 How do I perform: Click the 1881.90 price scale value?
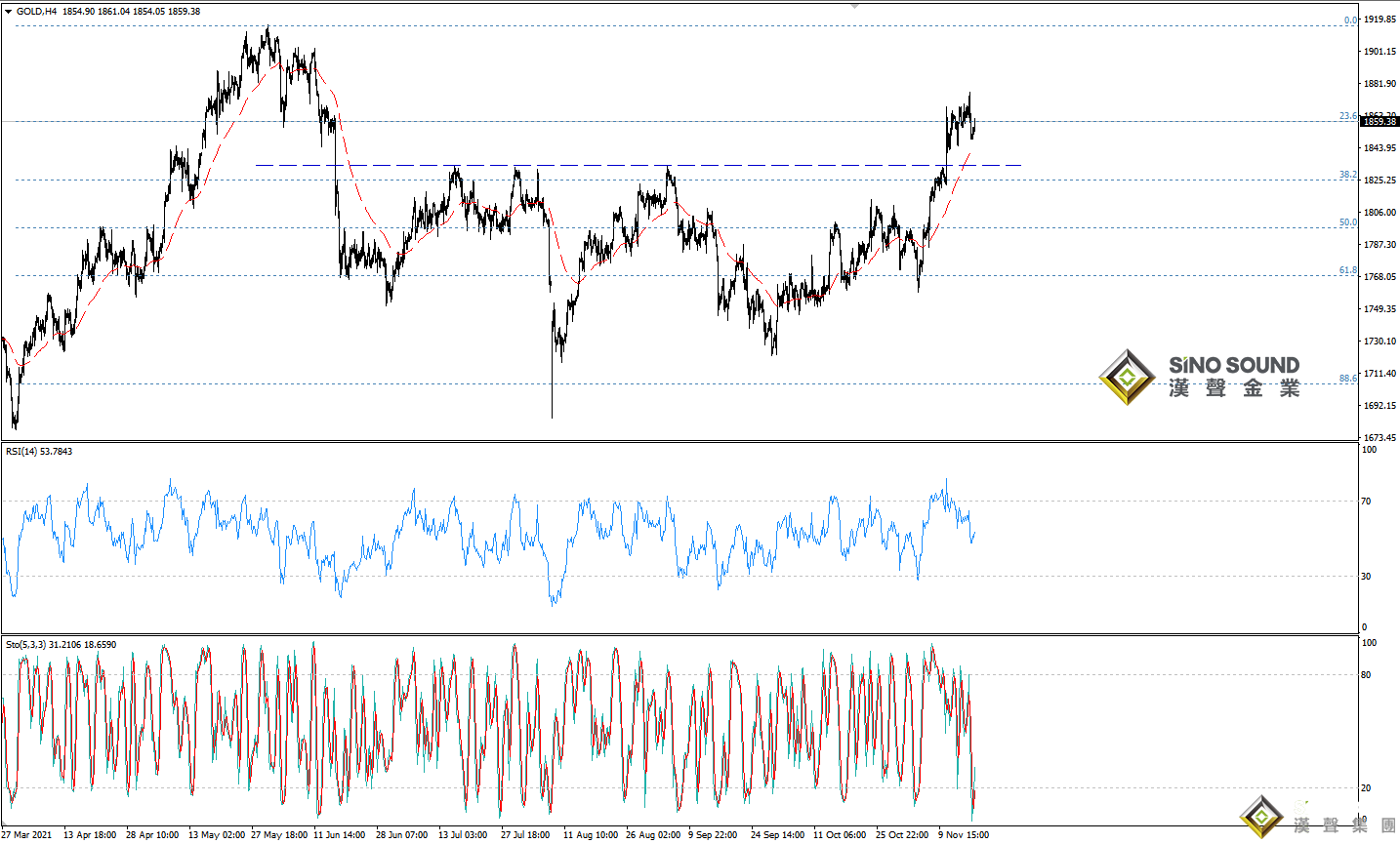point(1379,84)
